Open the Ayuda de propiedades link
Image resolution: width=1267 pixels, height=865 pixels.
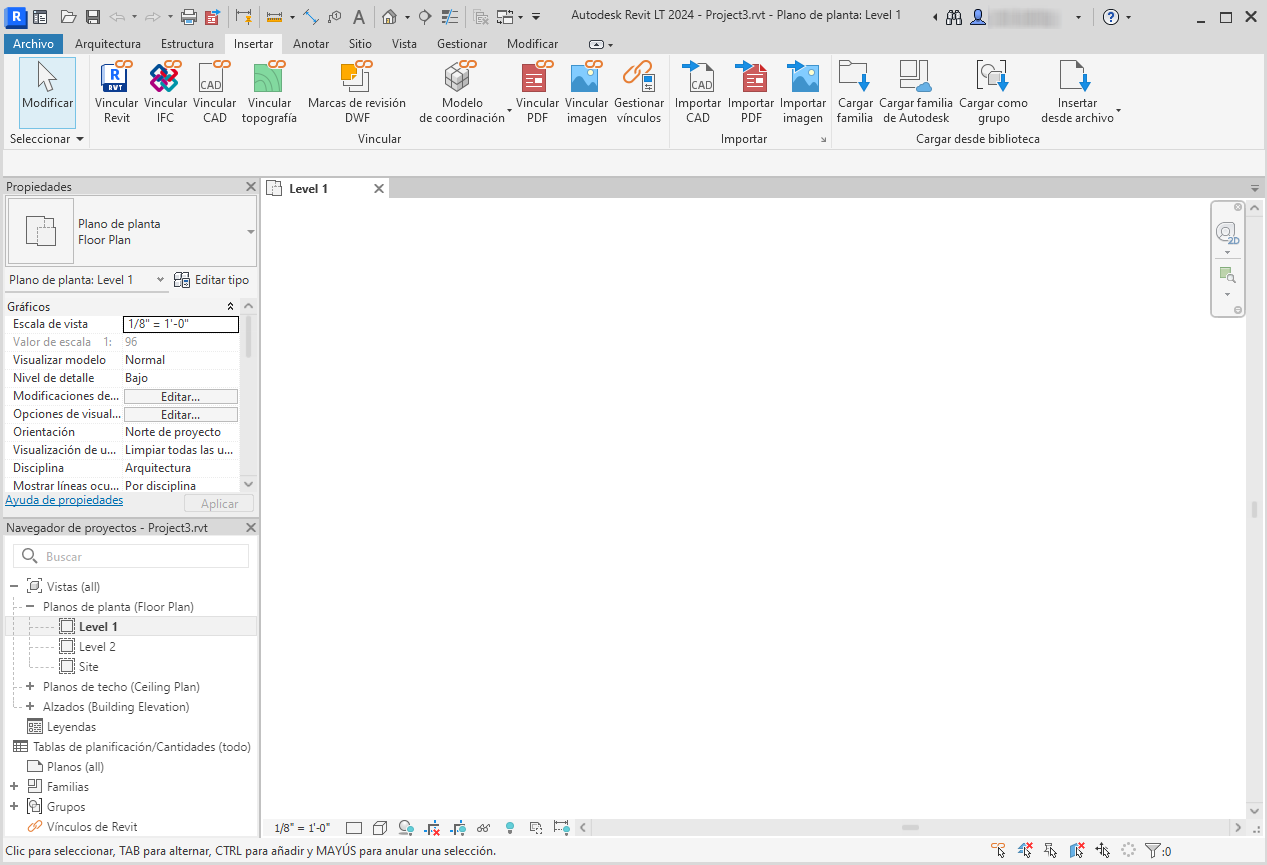64,500
